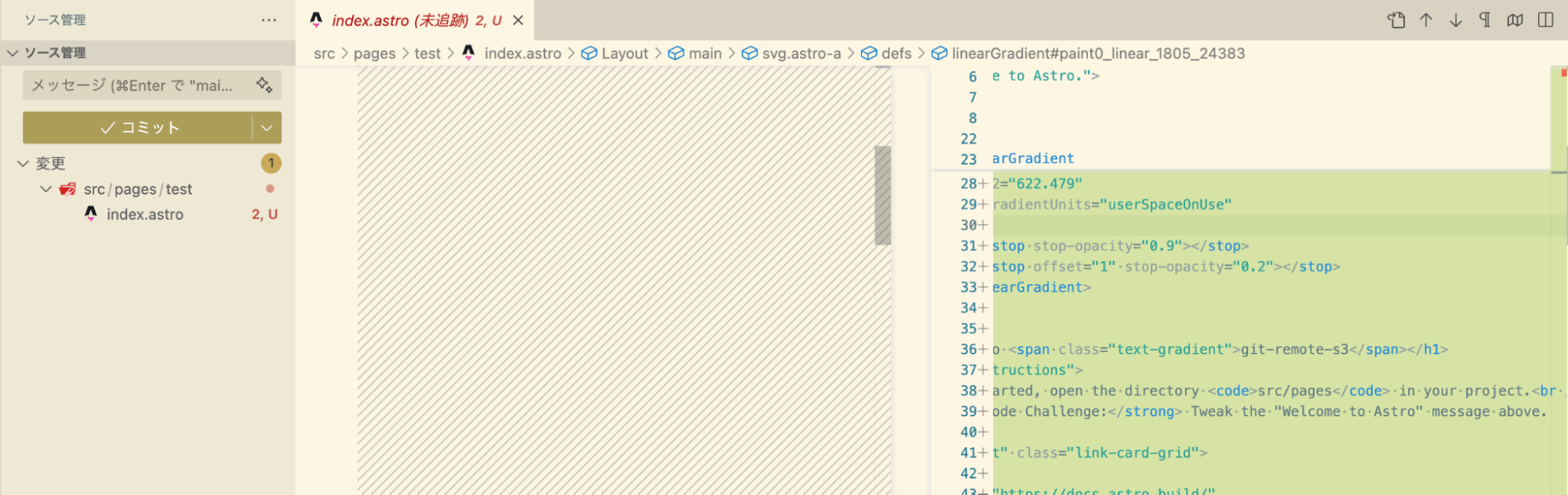Click the Astro file icon beside index.astro in changes

point(91,214)
